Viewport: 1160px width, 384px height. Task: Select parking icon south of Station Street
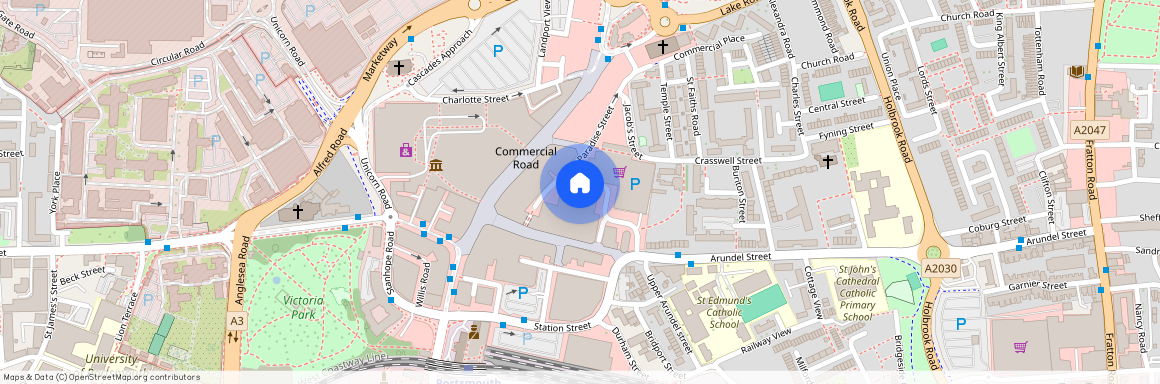pos(527,338)
